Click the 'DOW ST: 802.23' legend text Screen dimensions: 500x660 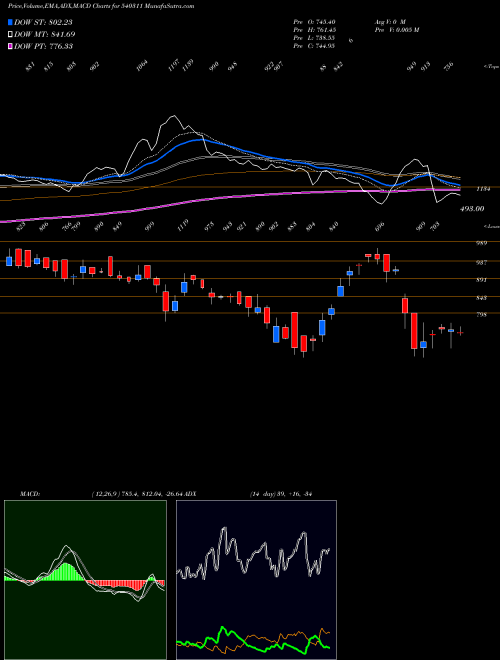pyautogui.click(x=43, y=22)
